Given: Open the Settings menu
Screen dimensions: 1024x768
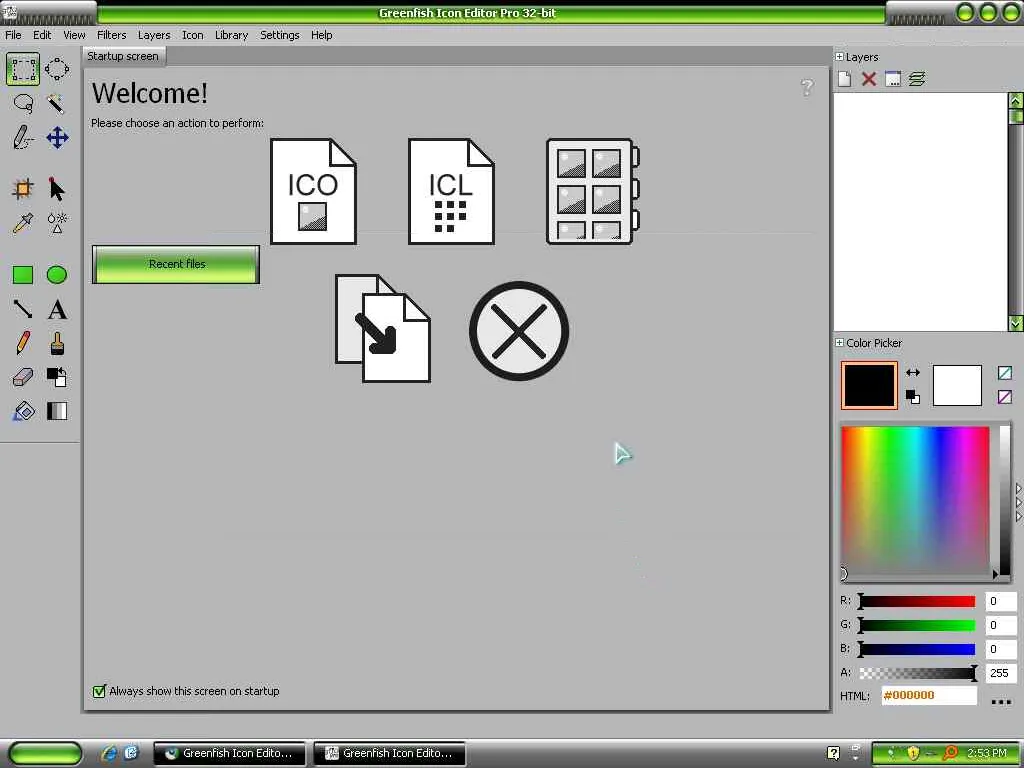Looking at the screenshot, I should point(280,35).
